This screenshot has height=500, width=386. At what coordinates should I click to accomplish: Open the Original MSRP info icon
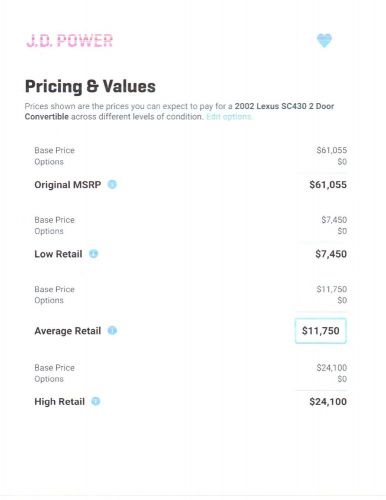tap(112, 184)
